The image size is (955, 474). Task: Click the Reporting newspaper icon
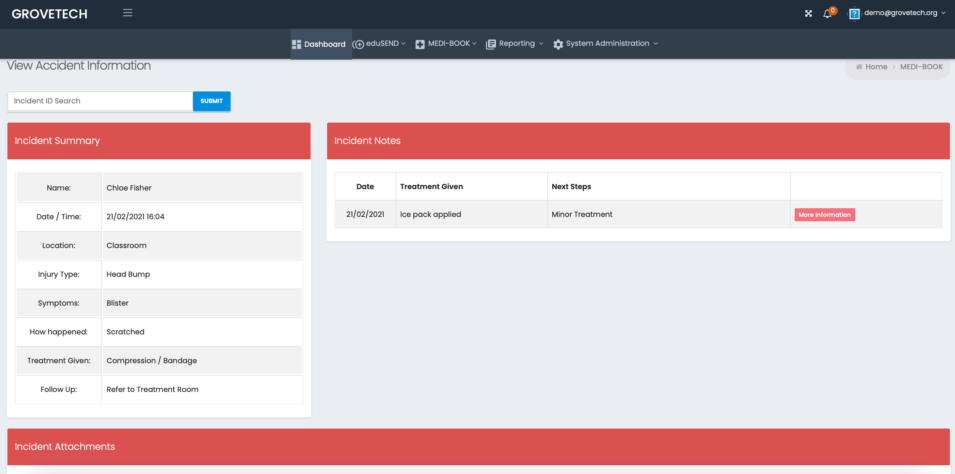click(x=491, y=44)
